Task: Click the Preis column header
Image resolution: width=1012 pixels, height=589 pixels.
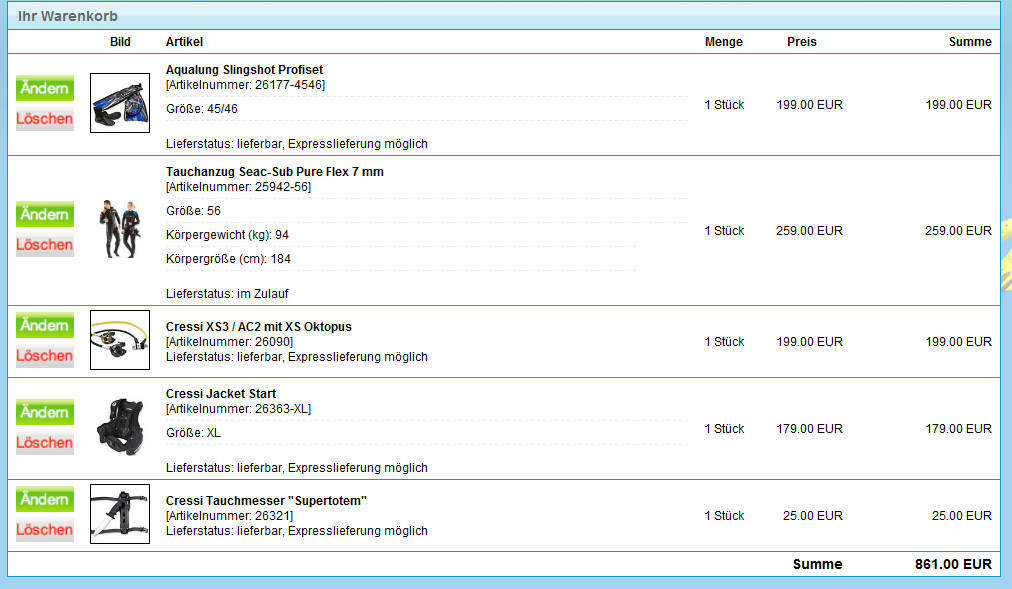Action: (x=802, y=42)
